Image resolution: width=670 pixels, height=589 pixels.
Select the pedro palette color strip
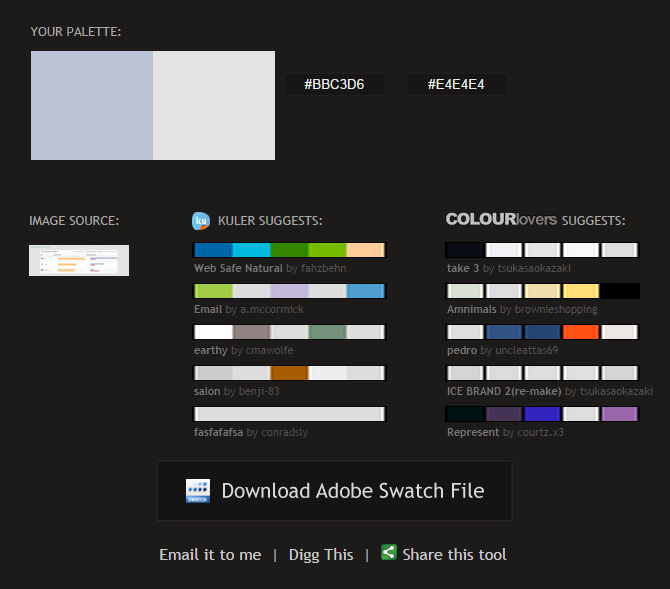542,332
